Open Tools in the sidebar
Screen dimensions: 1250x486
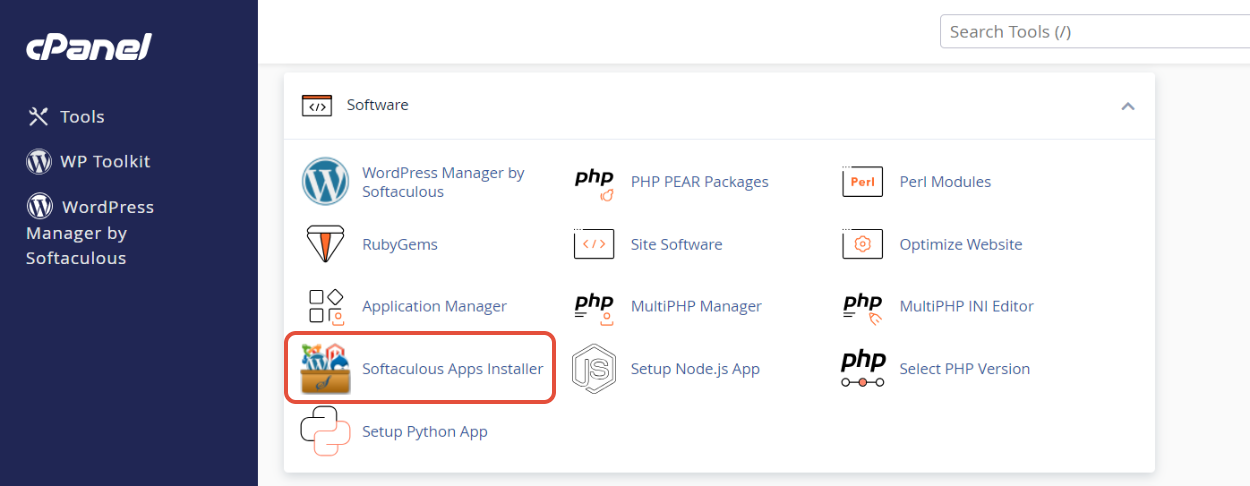pyautogui.click(x=82, y=117)
